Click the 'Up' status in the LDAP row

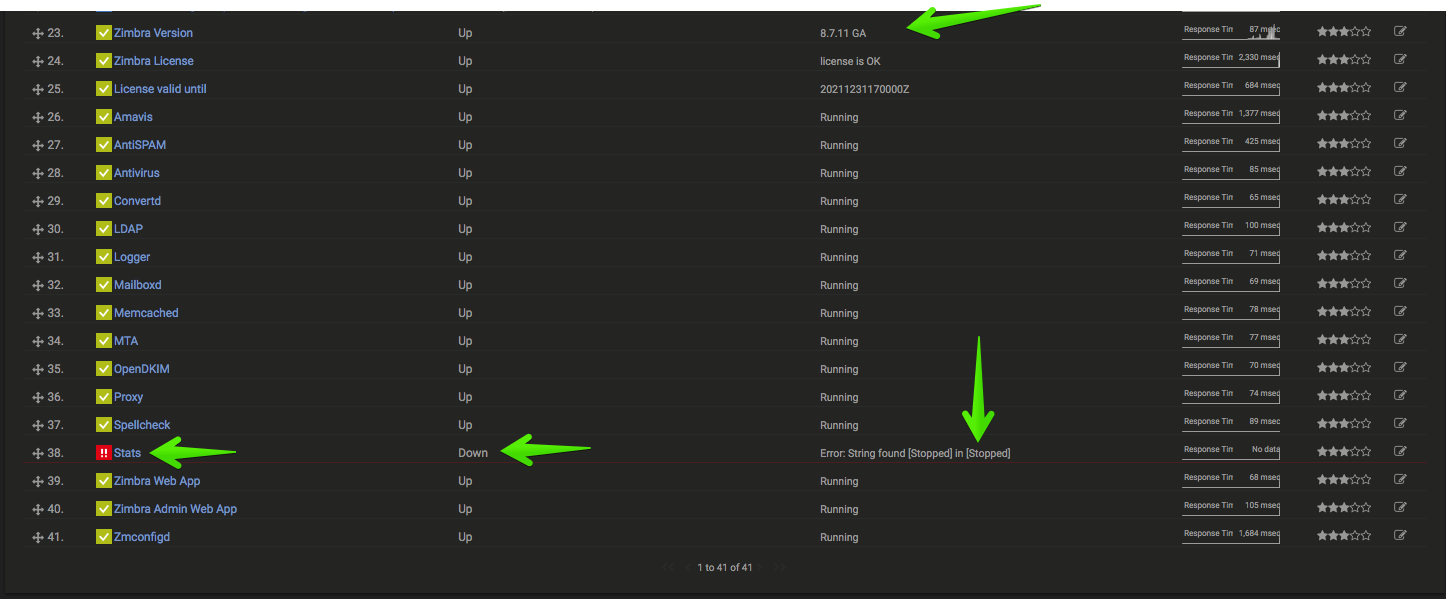pyautogui.click(x=465, y=229)
